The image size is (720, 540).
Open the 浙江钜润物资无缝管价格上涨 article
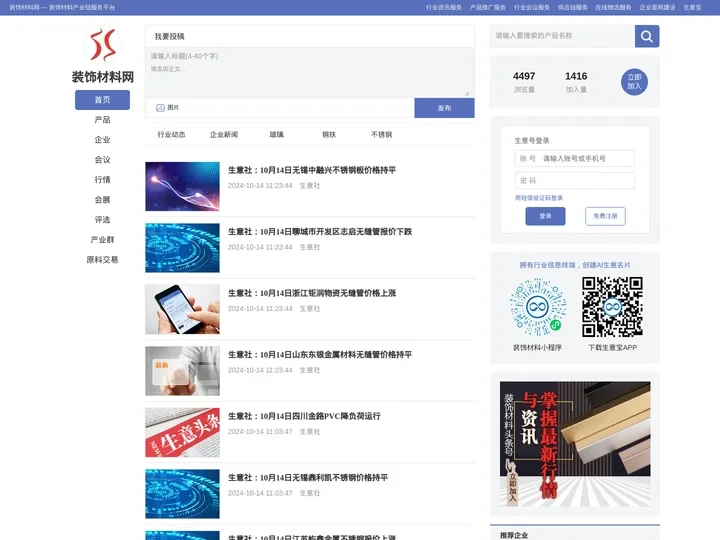click(312, 293)
